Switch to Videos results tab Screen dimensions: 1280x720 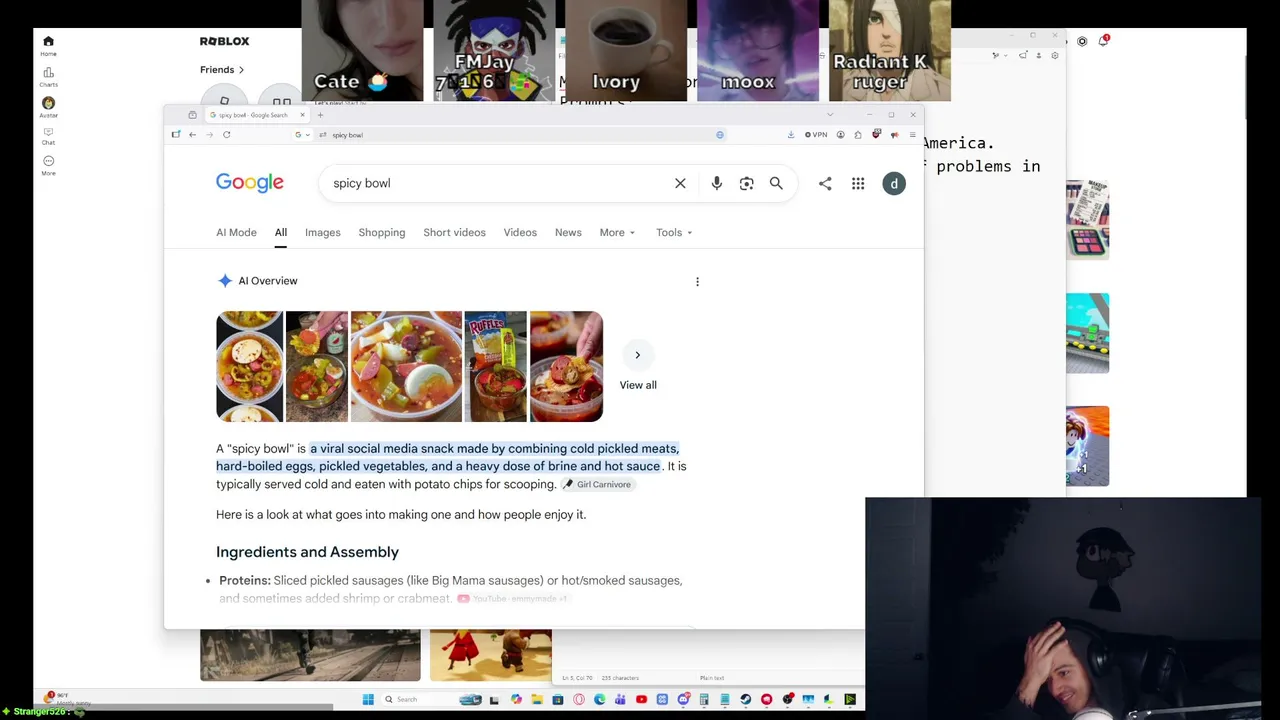520,232
